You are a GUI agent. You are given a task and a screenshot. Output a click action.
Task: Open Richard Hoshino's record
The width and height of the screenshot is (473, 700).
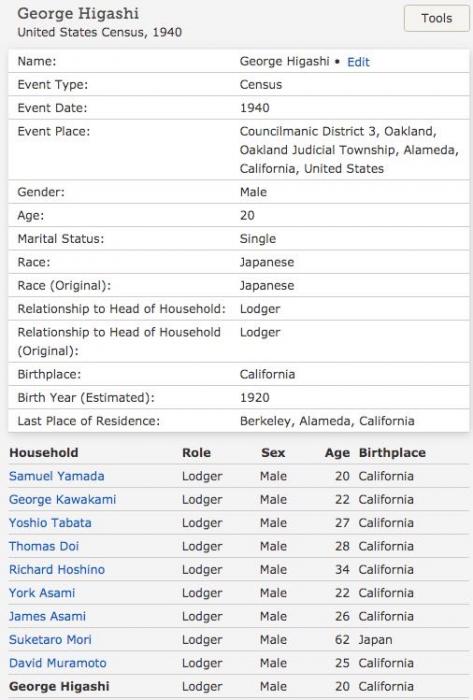coord(57,570)
